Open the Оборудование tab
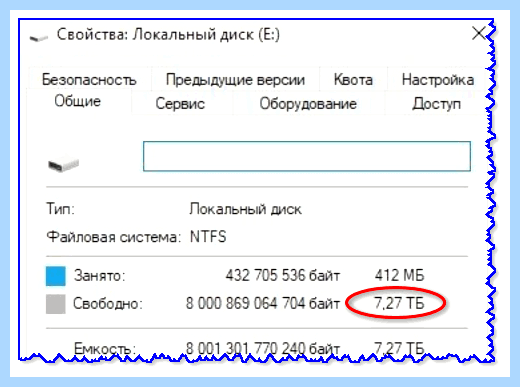 point(308,104)
